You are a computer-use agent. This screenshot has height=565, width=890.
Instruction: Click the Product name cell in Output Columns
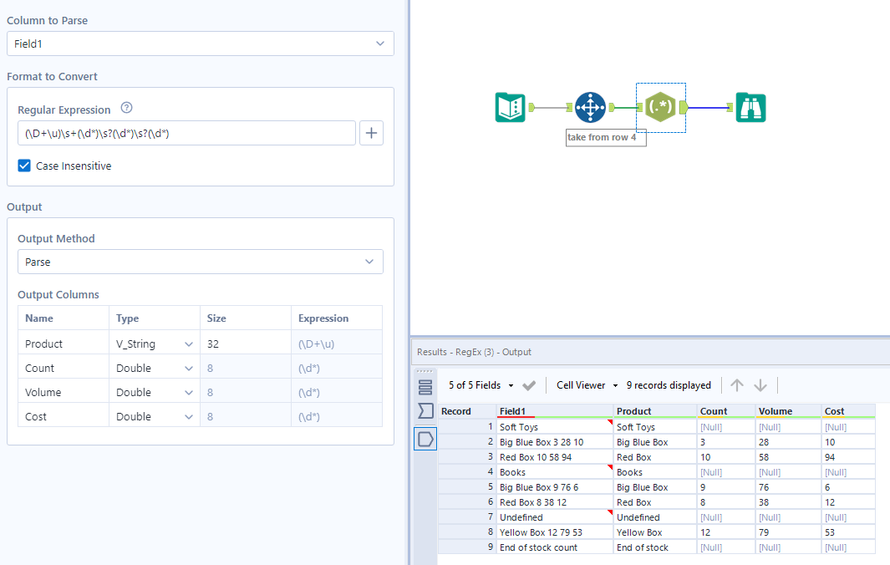click(64, 344)
